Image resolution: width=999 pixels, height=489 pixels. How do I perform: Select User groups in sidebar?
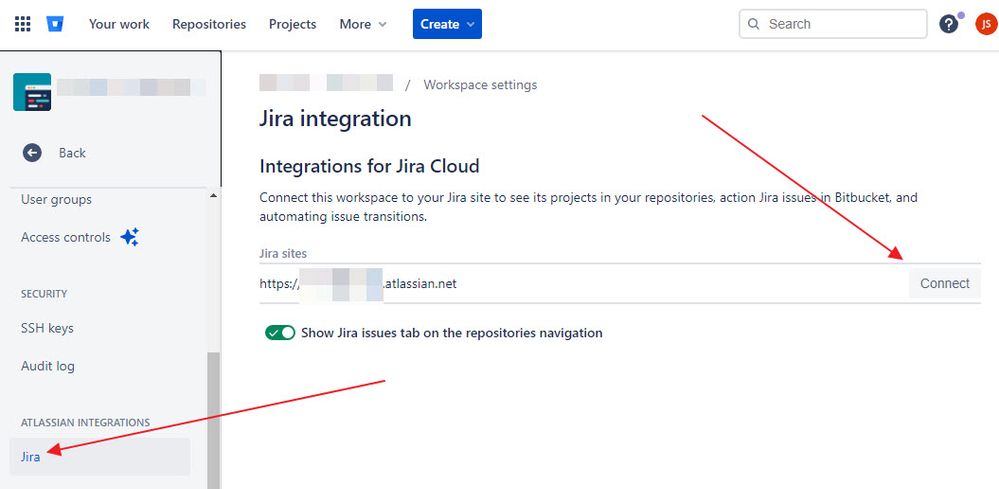[x=56, y=199]
